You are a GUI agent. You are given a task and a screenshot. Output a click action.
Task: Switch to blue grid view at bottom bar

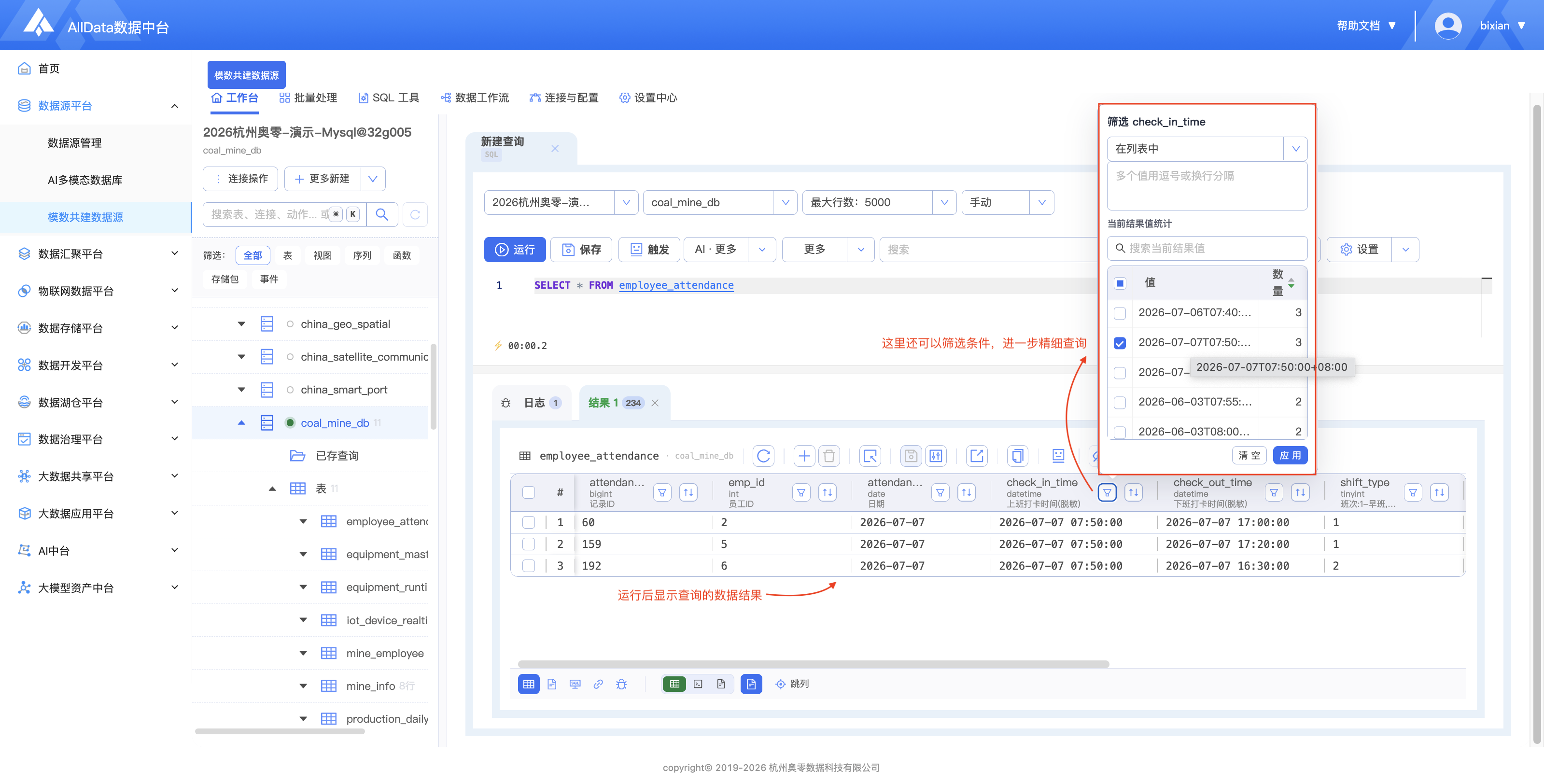pyautogui.click(x=529, y=683)
